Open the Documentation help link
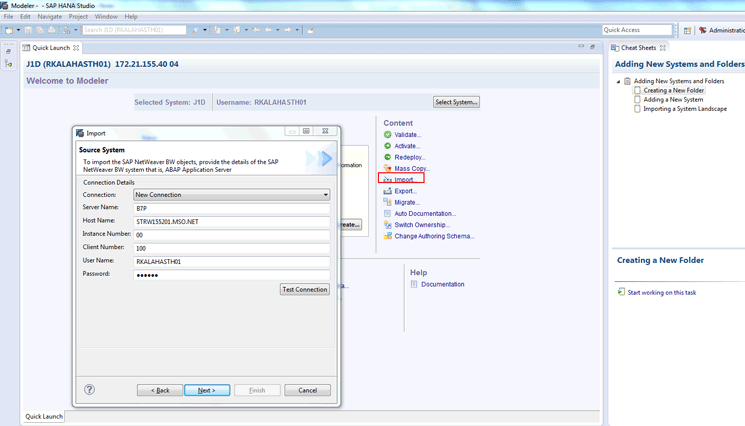Viewport: 745px width, 426px height. [x=442, y=284]
